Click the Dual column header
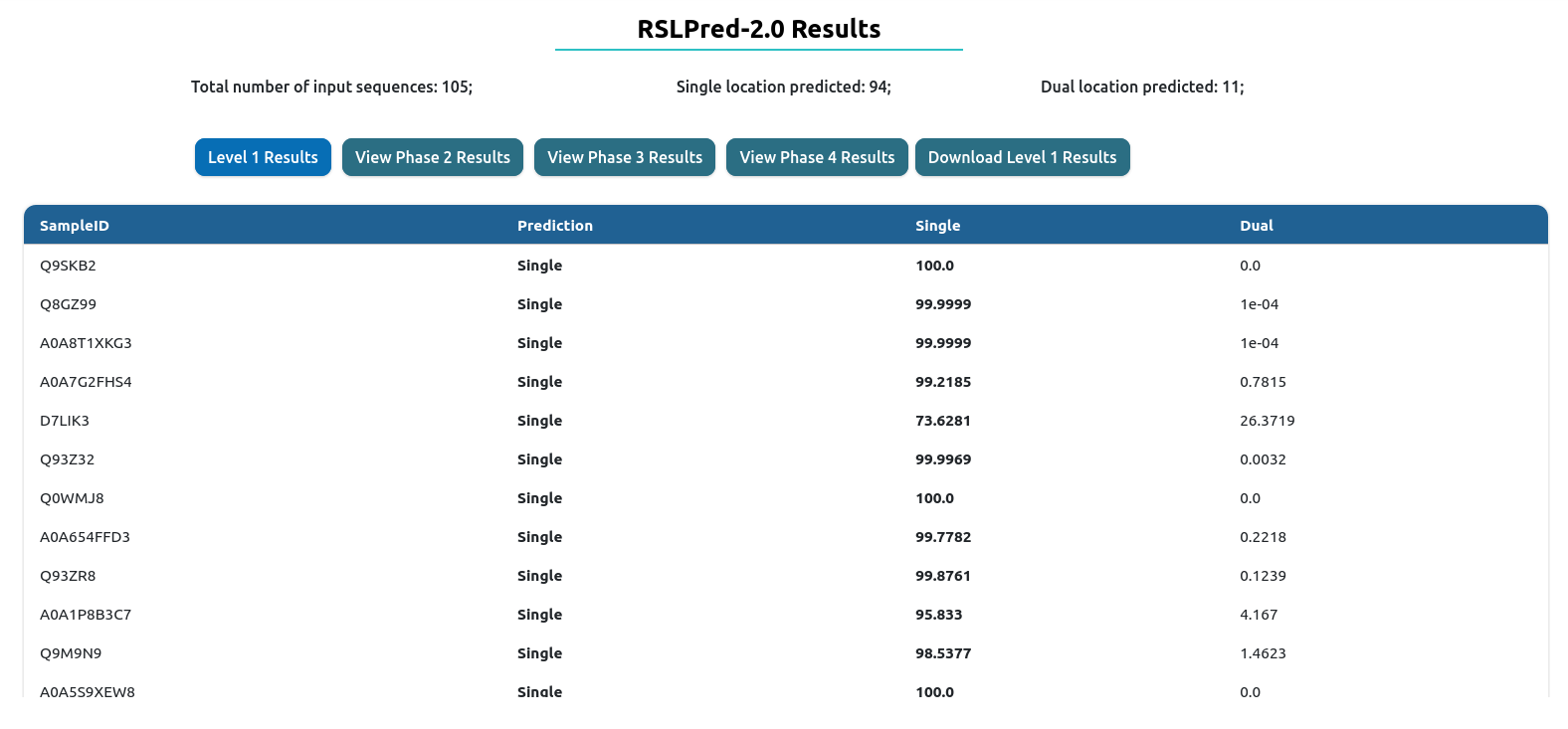 pyautogui.click(x=1256, y=226)
